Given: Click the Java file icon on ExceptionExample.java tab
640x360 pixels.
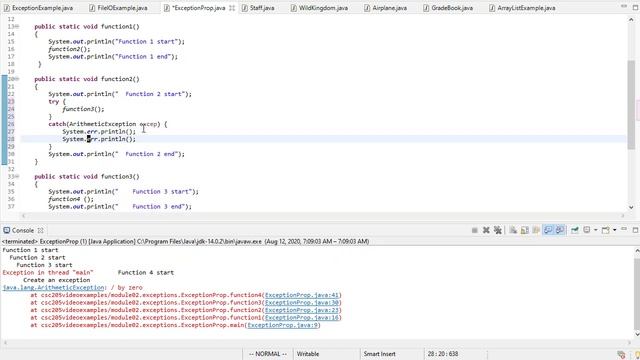Looking at the screenshot, I should coord(7,8).
